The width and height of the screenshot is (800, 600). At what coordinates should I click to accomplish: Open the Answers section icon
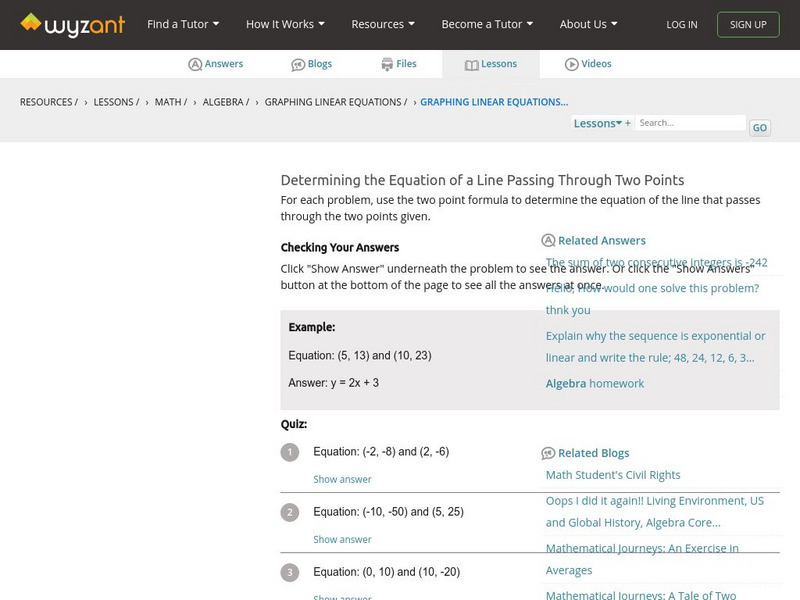point(195,64)
